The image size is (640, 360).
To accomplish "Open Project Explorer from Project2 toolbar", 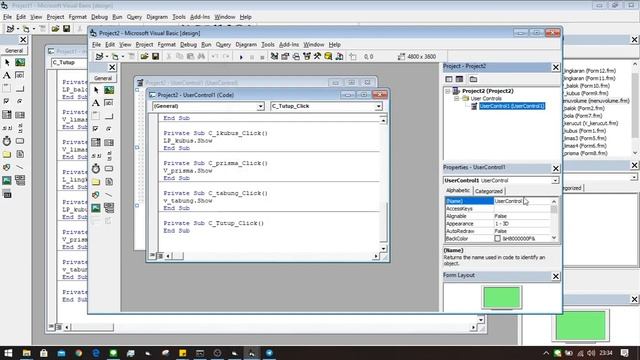I will tap(274, 56).
